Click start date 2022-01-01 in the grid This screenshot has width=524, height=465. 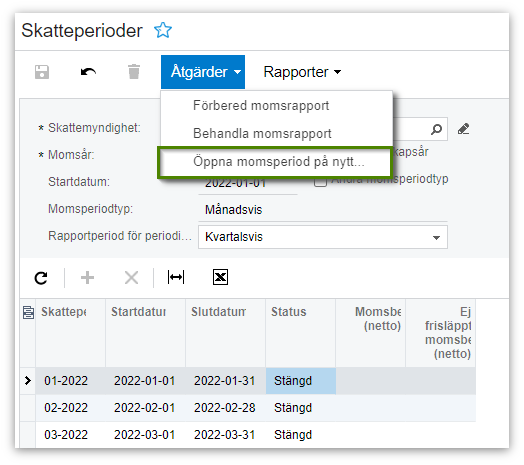point(145,381)
